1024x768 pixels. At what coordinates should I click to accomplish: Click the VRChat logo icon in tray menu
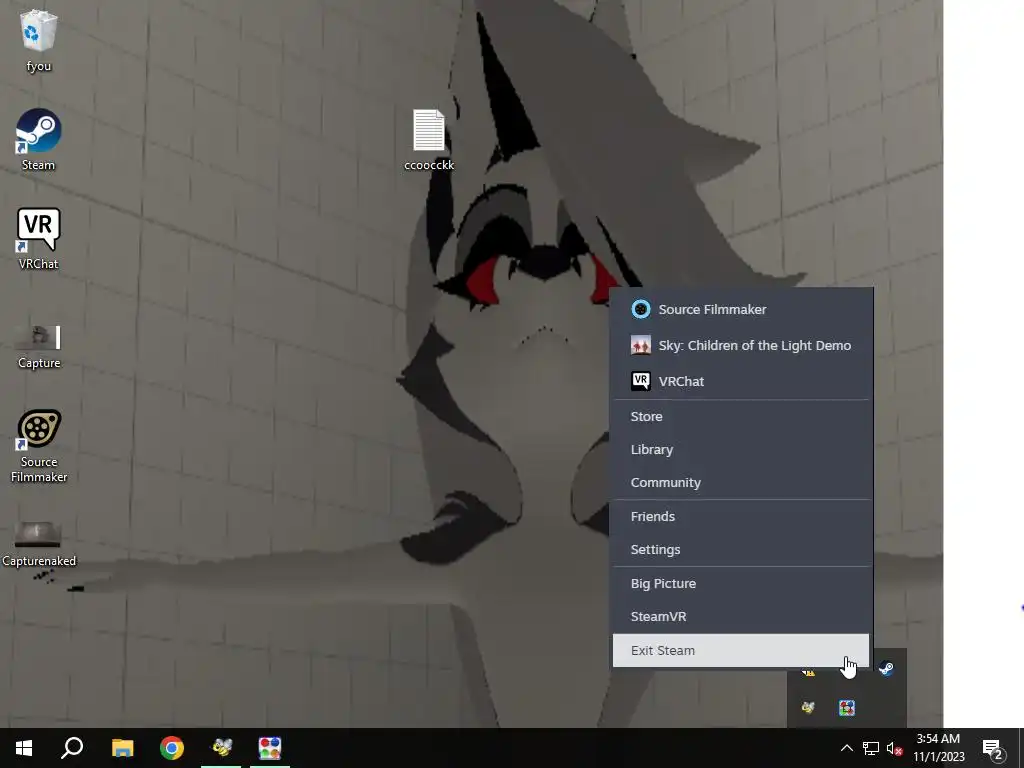point(641,381)
